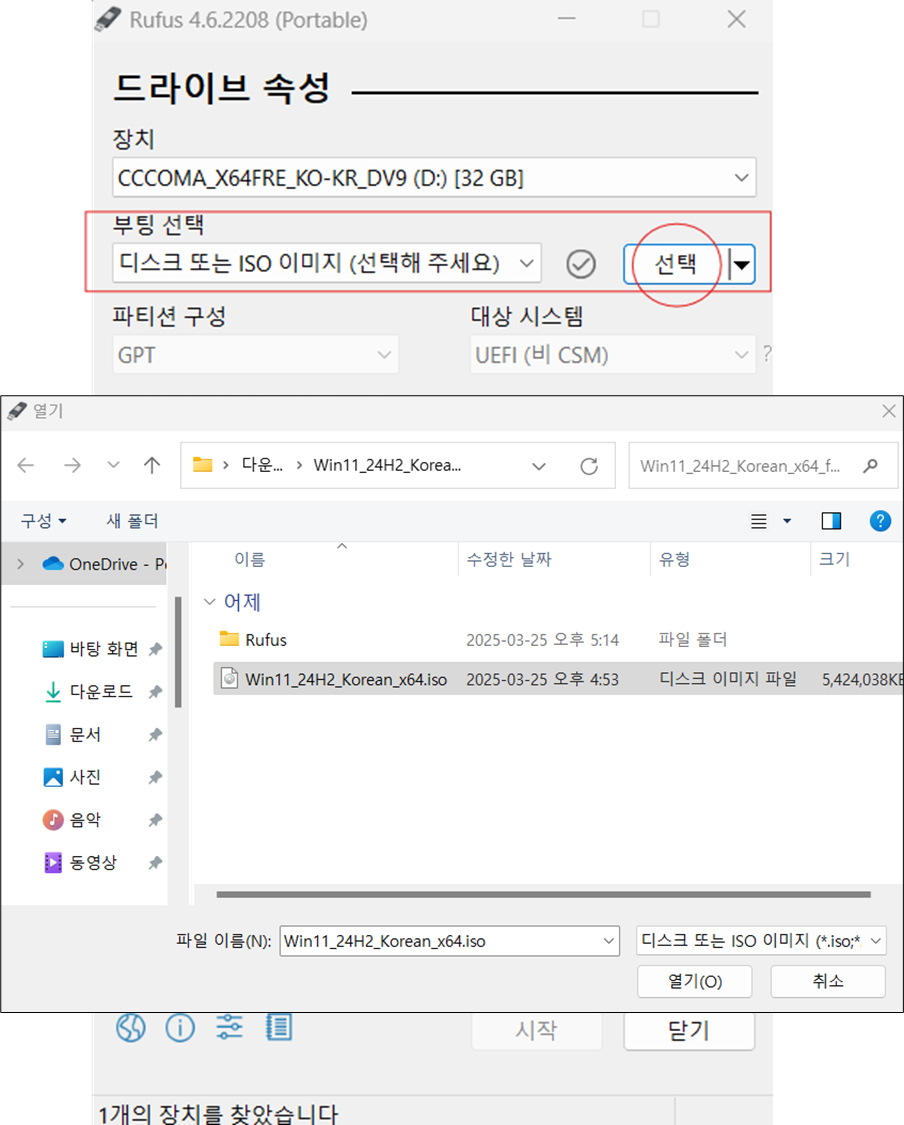The image size is (904, 1125).
Task: Click the checksum checkmark icon in Rufus
Action: point(580,264)
